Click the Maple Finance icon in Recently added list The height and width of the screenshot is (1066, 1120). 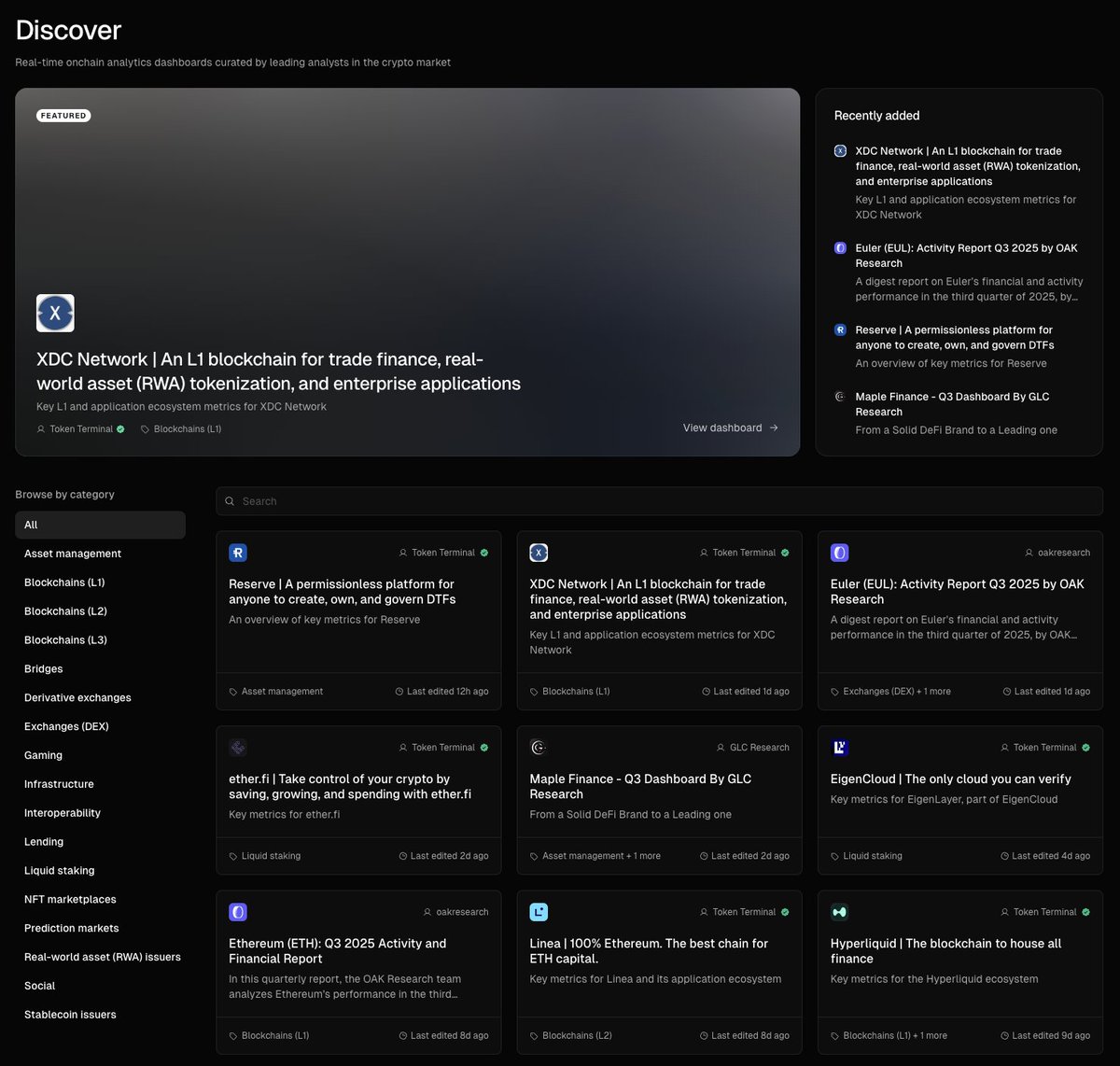tap(840, 397)
